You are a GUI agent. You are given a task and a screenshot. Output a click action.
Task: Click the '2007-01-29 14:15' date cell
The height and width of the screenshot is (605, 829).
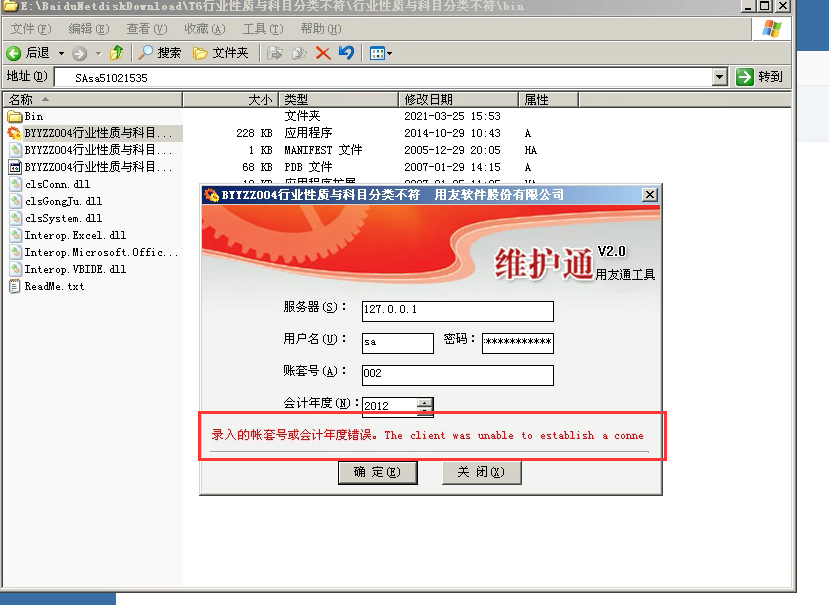452,167
